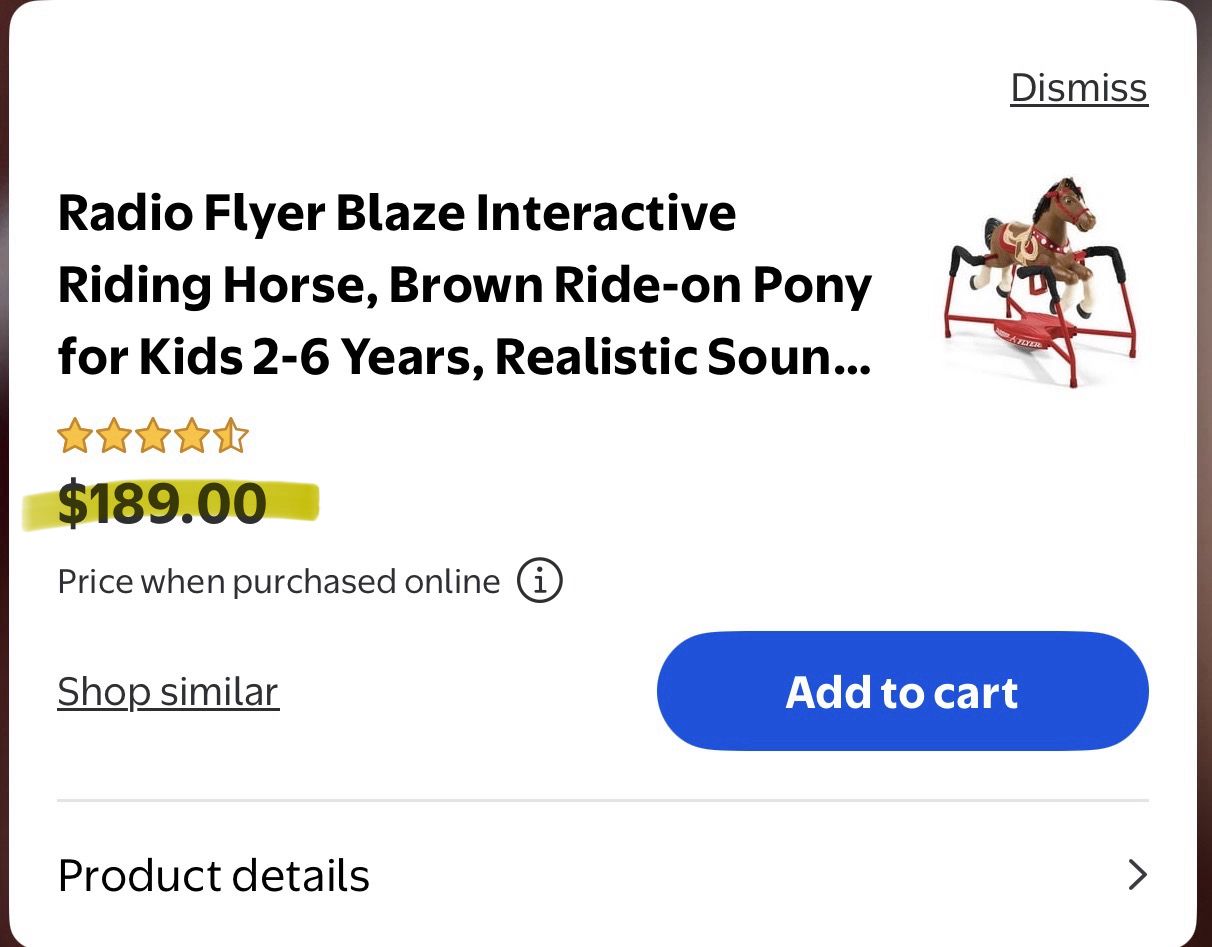Click the 'Riding Horse, Brown Ride-on Pony' title line
Image resolution: width=1212 pixels, height=947 pixels.
(x=464, y=286)
